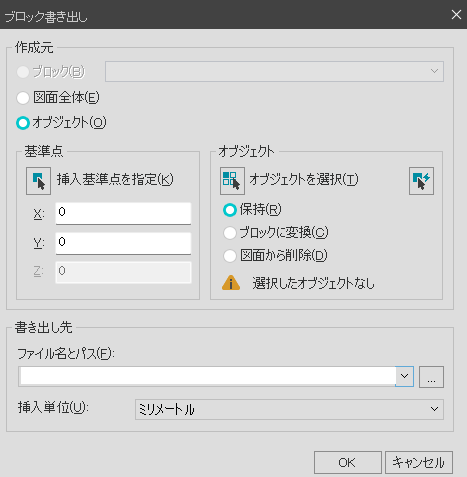Close the ブロック書き出し dialog with X

(456, 15)
